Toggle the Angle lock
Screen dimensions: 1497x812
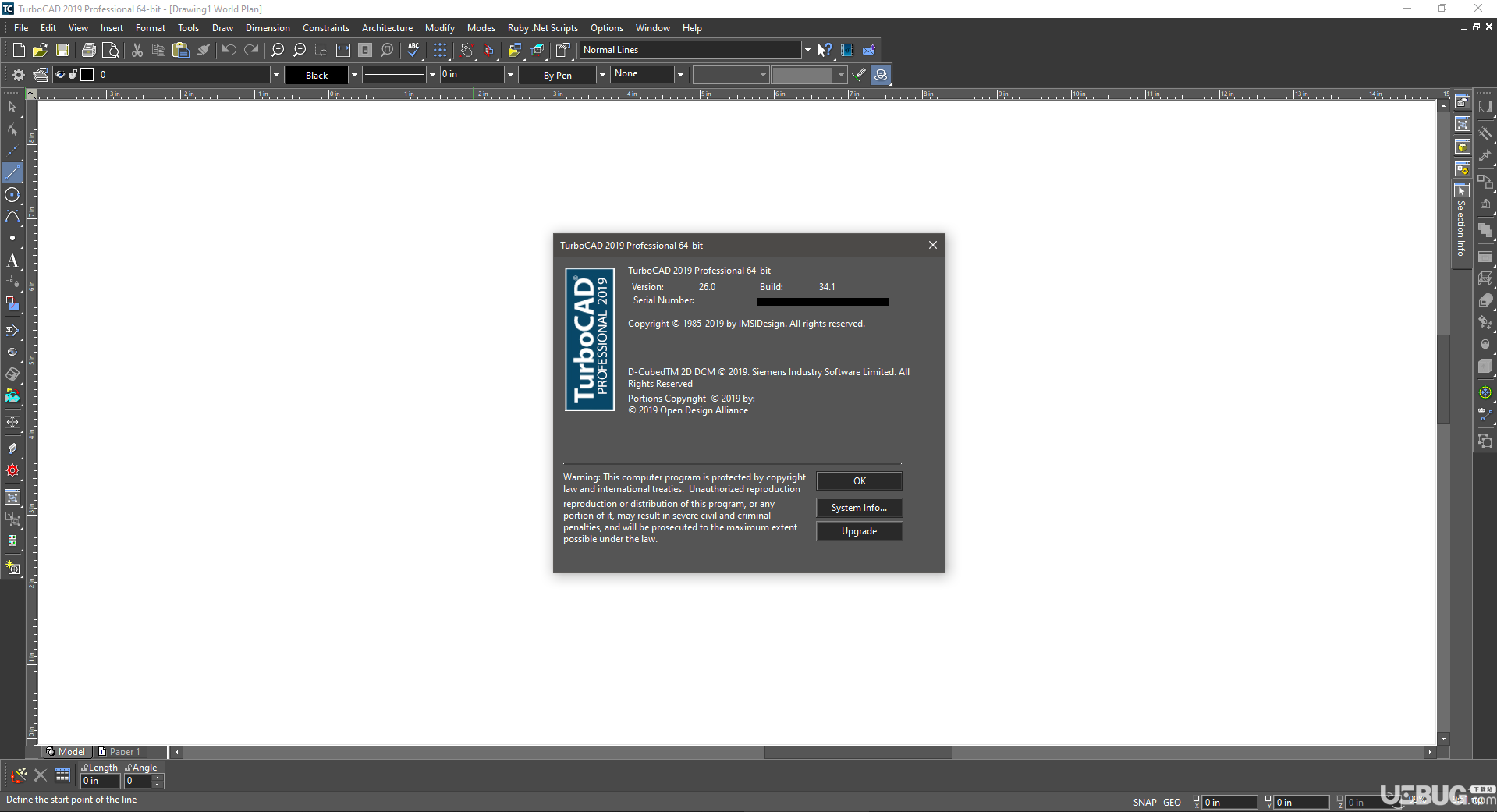click(x=128, y=768)
